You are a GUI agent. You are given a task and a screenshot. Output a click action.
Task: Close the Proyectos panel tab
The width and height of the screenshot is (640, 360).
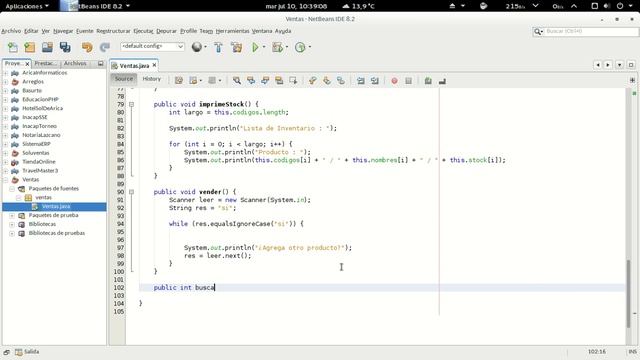27,64
